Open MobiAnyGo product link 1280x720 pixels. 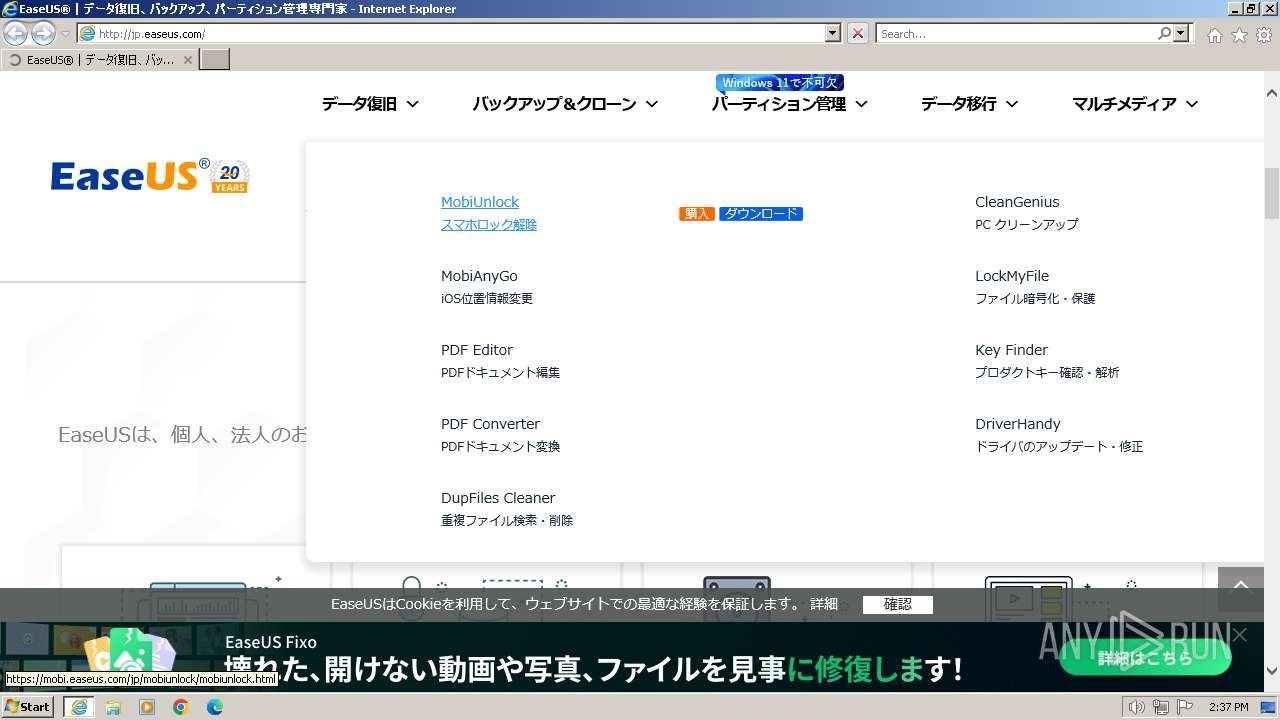[479, 276]
